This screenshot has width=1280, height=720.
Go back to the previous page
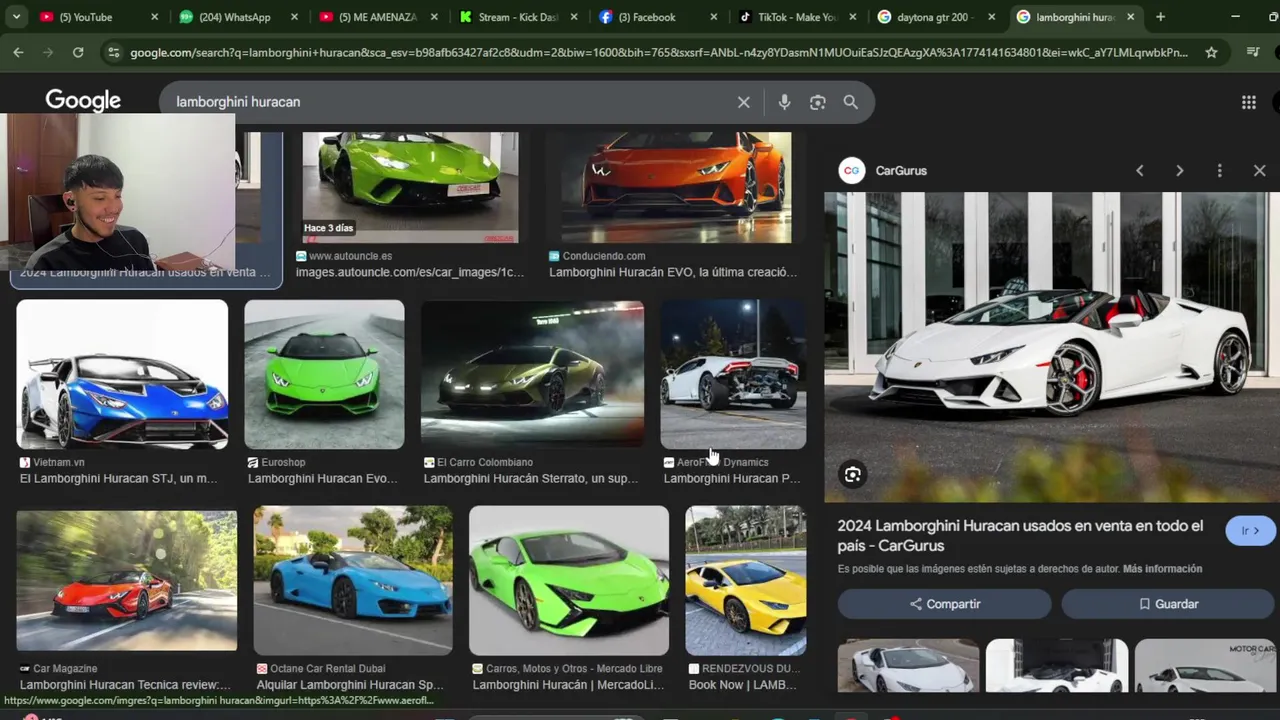[x=18, y=52]
